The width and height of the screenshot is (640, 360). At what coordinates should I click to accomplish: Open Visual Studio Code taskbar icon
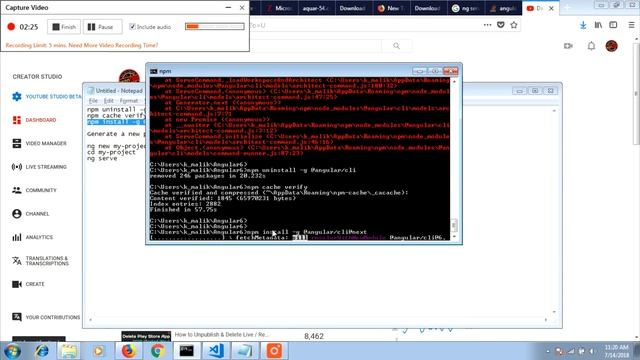point(216,351)
